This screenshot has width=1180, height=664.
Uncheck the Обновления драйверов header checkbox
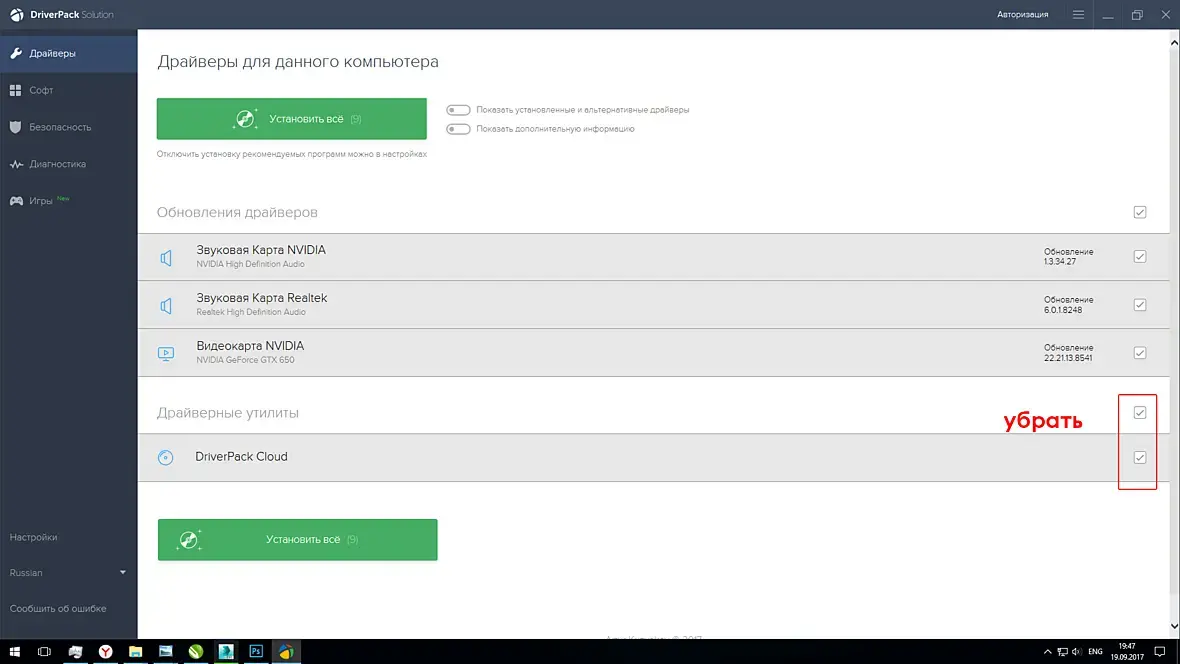tap(1140, 212)
